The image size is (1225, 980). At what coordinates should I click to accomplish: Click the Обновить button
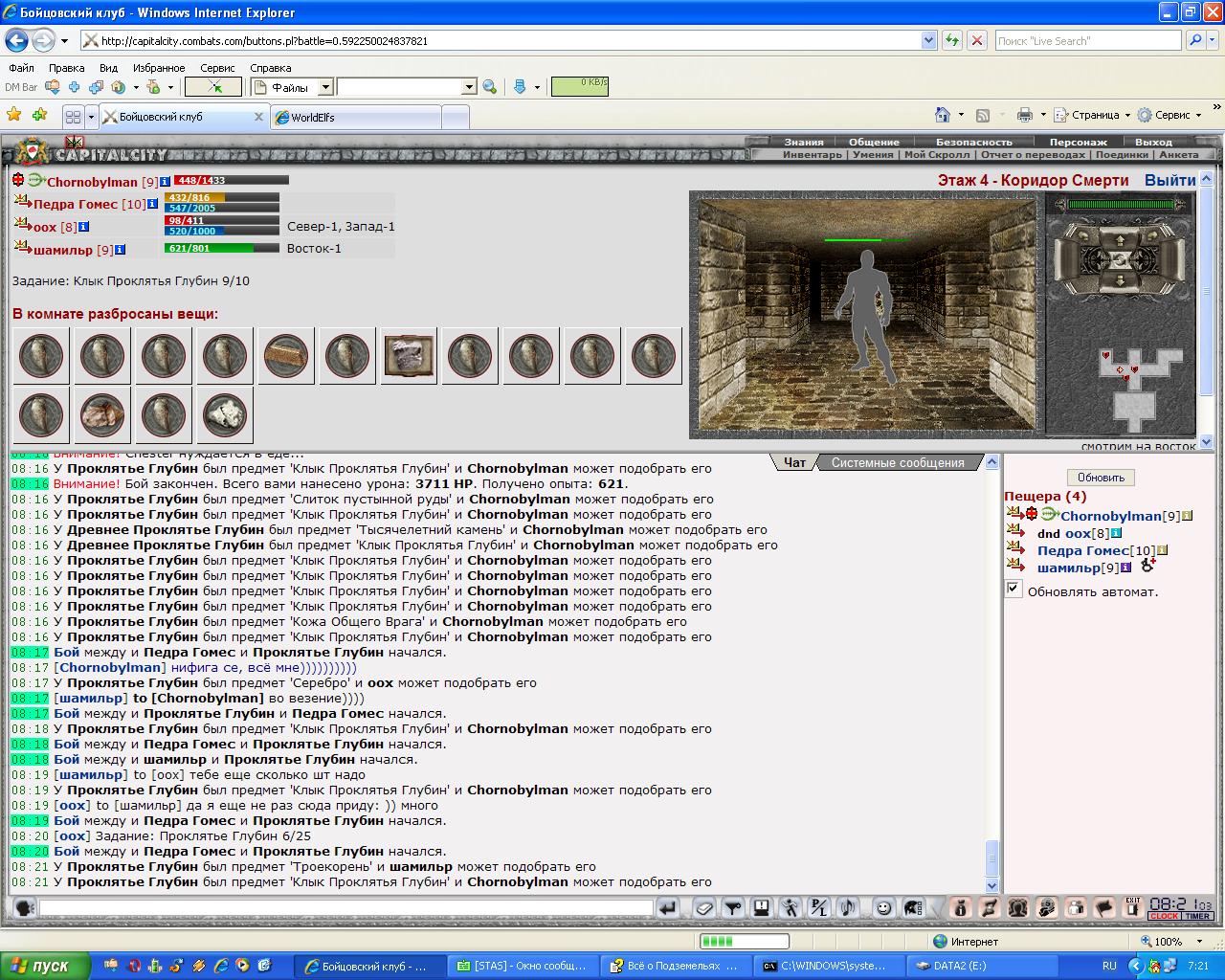[x=1101, y=477]
